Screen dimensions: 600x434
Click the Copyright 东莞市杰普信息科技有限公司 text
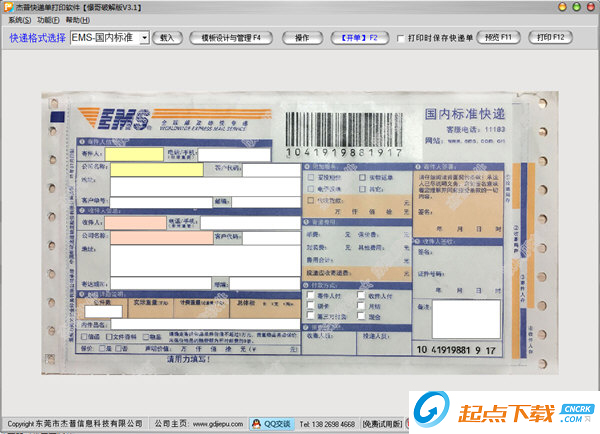(x=75, y=424)
